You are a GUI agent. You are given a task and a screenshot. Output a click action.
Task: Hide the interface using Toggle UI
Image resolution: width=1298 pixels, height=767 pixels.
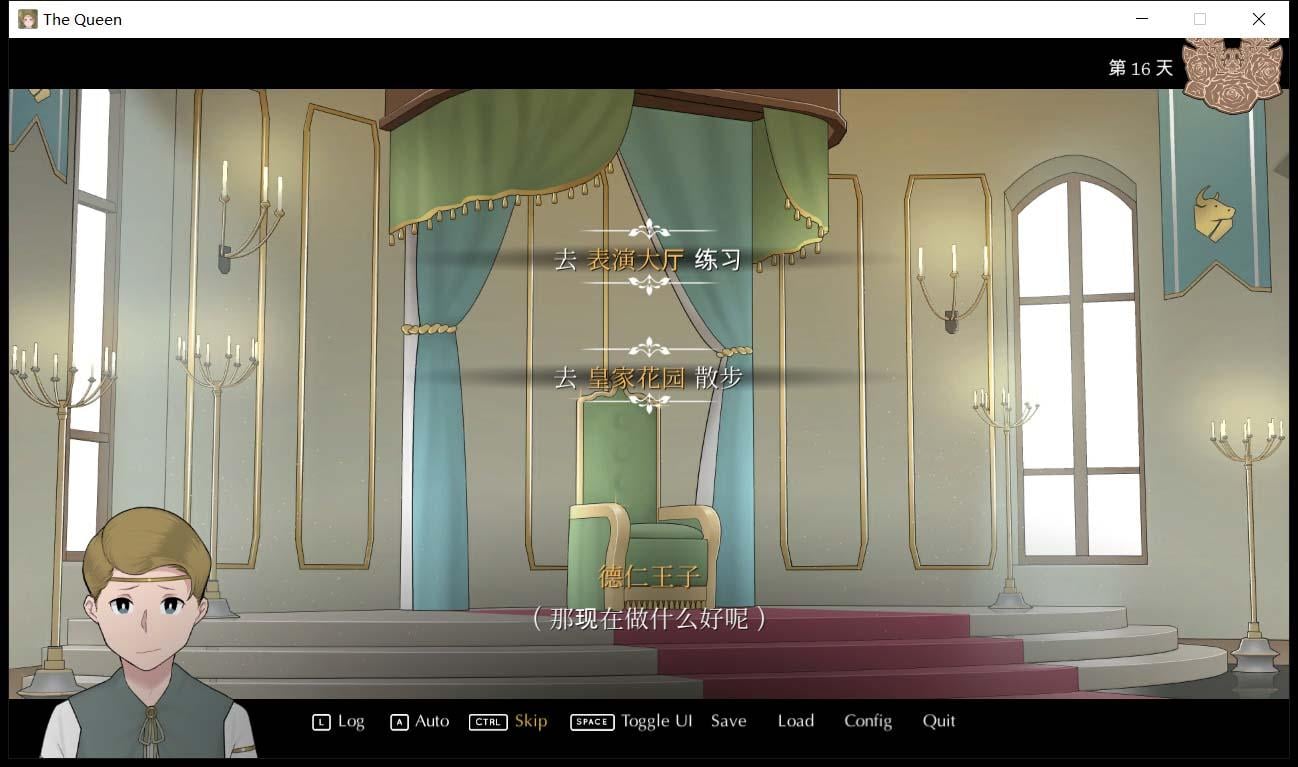(x=656, y=720)
